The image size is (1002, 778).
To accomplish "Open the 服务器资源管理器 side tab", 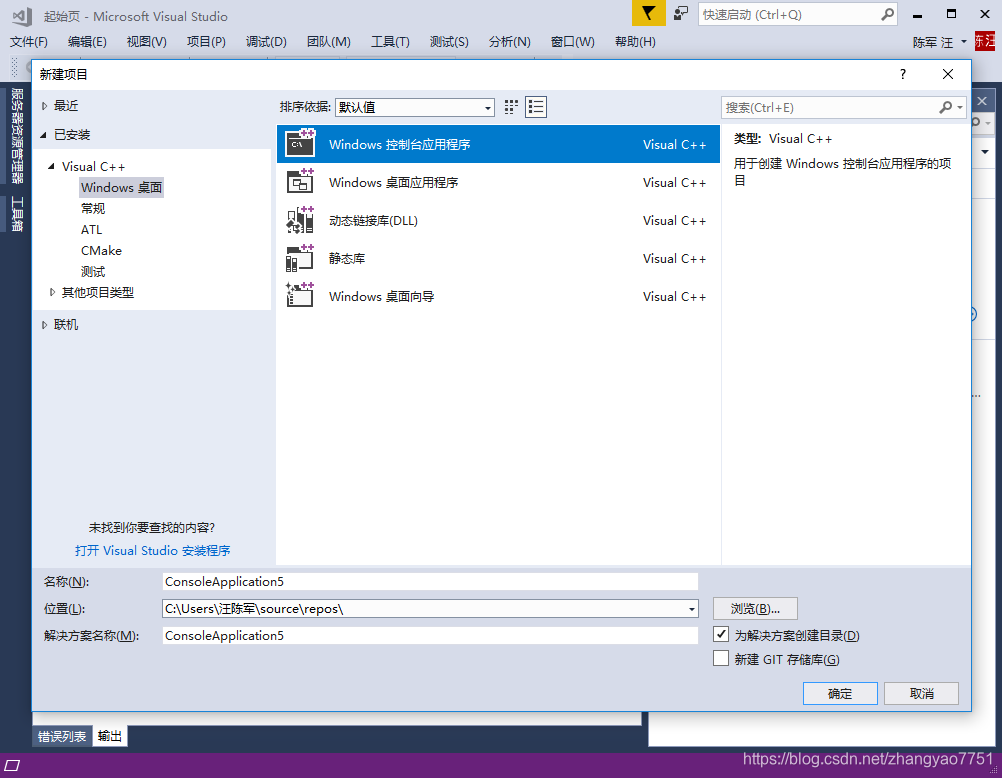I will [x=17, y=136].
